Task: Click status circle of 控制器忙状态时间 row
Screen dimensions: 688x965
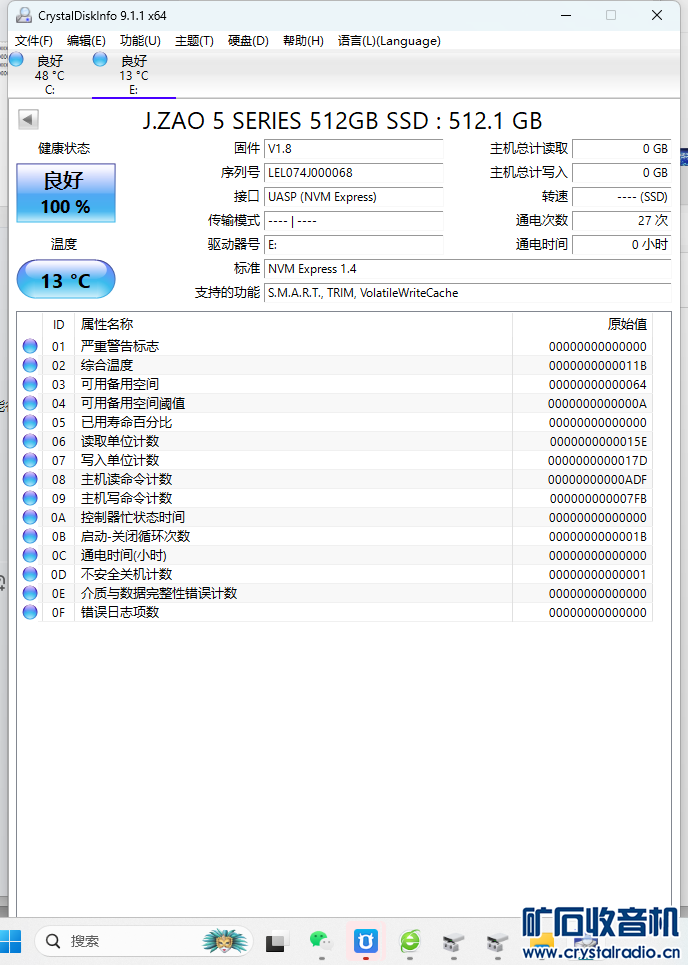Action: click(x=30, y=517)
